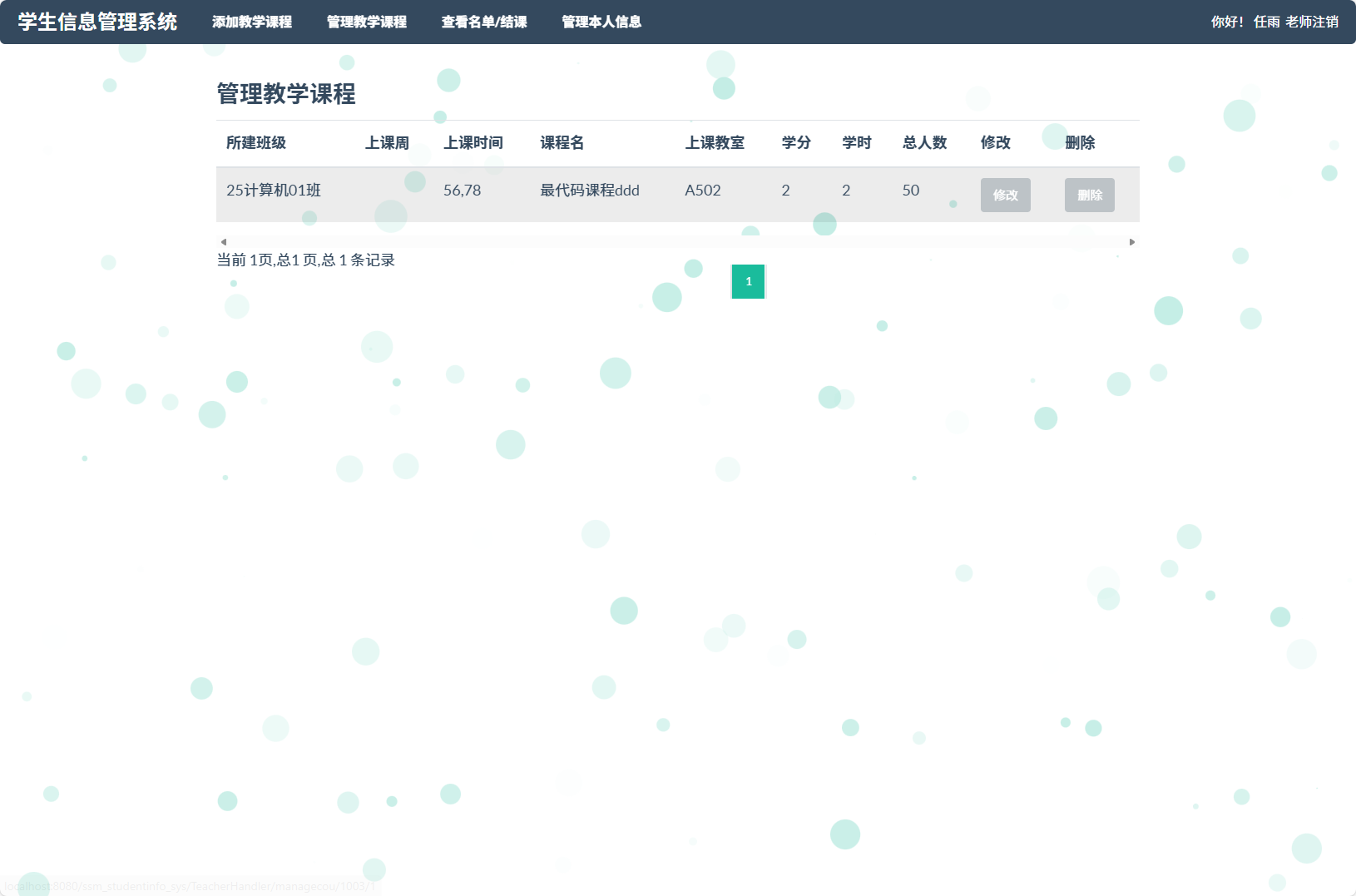The height and width of the screenshot is (896, 1356).
Task: Log out via the 老师注销 link
Action: click(x=1313, y=22)
